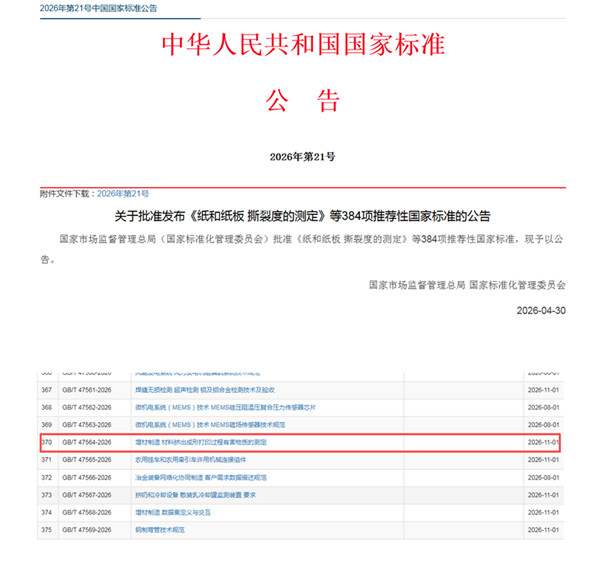The image size is (600, 586).
Task: Click the red 公告 heading
Action: click(303, 101)
